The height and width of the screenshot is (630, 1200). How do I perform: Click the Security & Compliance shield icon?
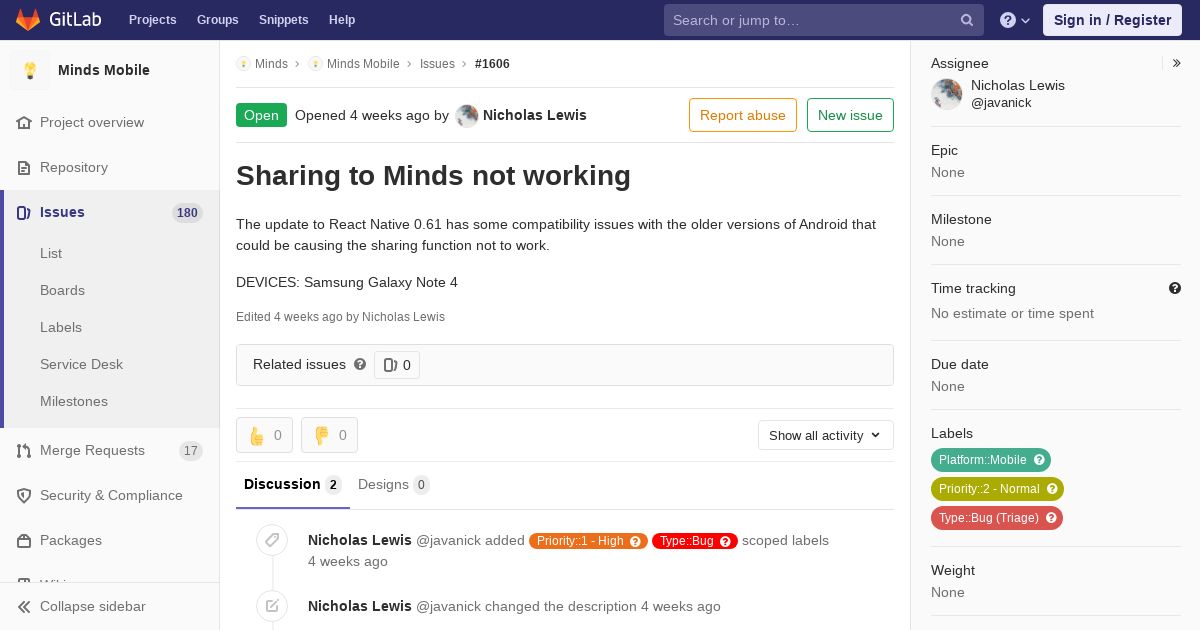click(x=24, y=495)
